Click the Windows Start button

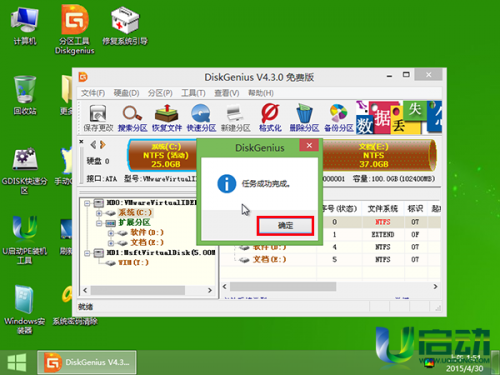click(x=17, y=362)
